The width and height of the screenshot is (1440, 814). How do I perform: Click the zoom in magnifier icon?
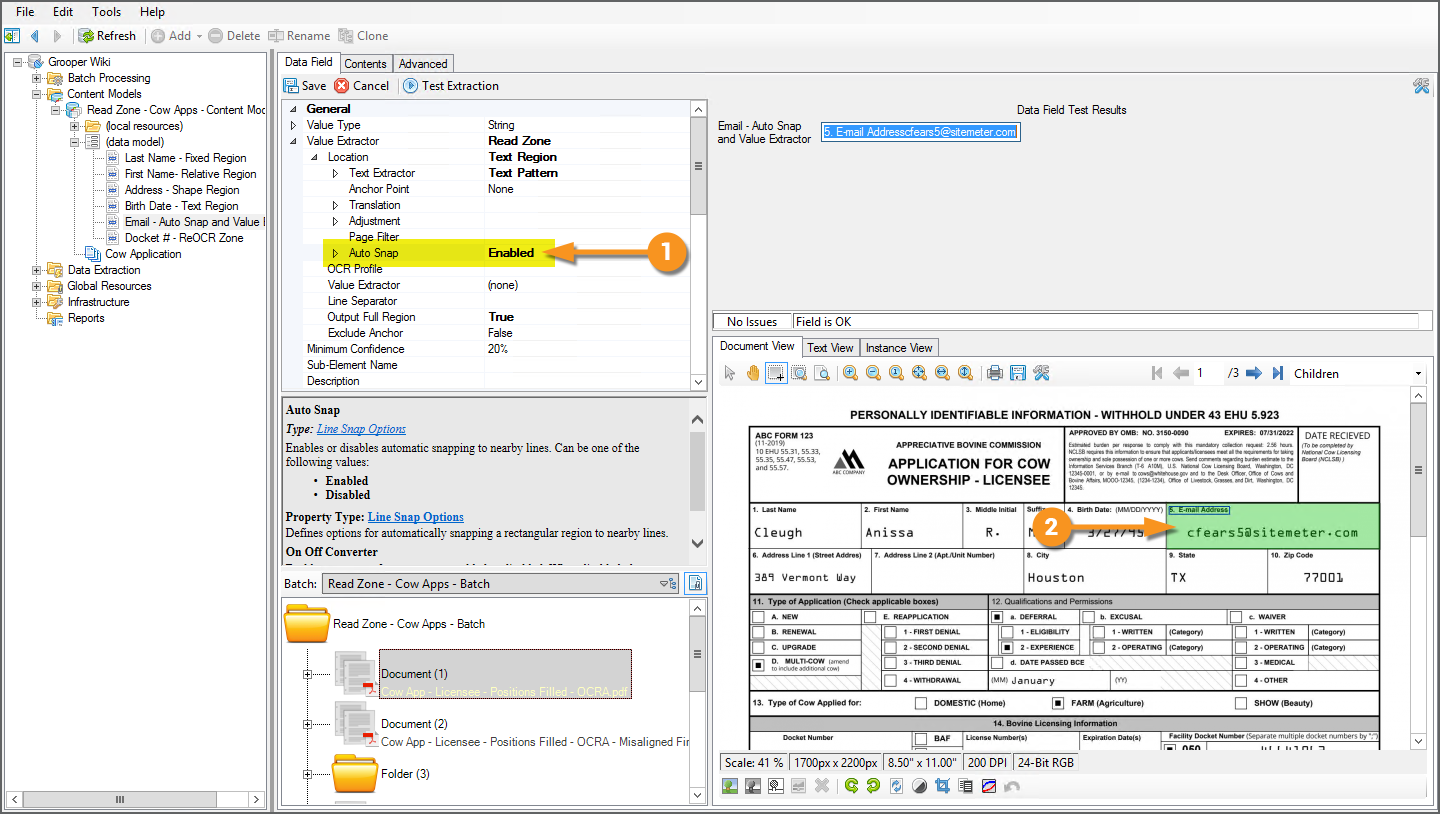(x=850, y=373)
